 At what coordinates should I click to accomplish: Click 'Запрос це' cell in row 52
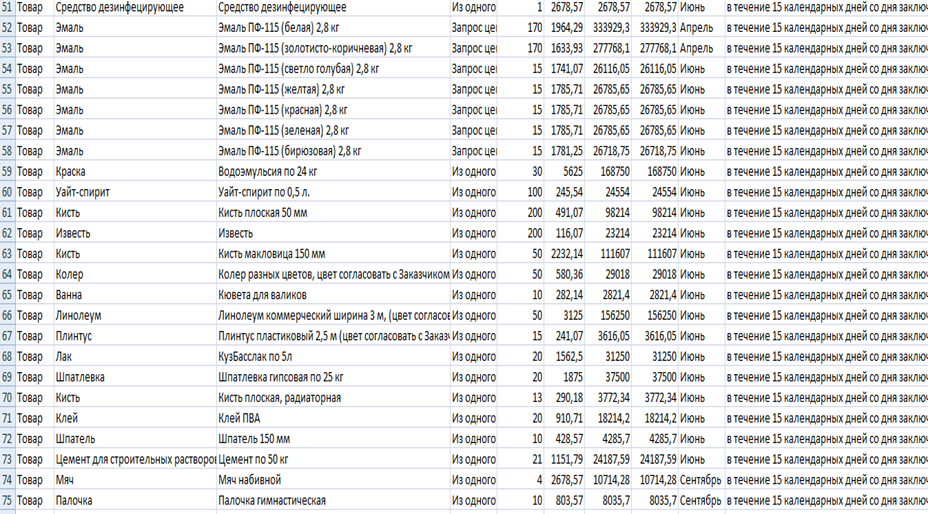[474, 28]
